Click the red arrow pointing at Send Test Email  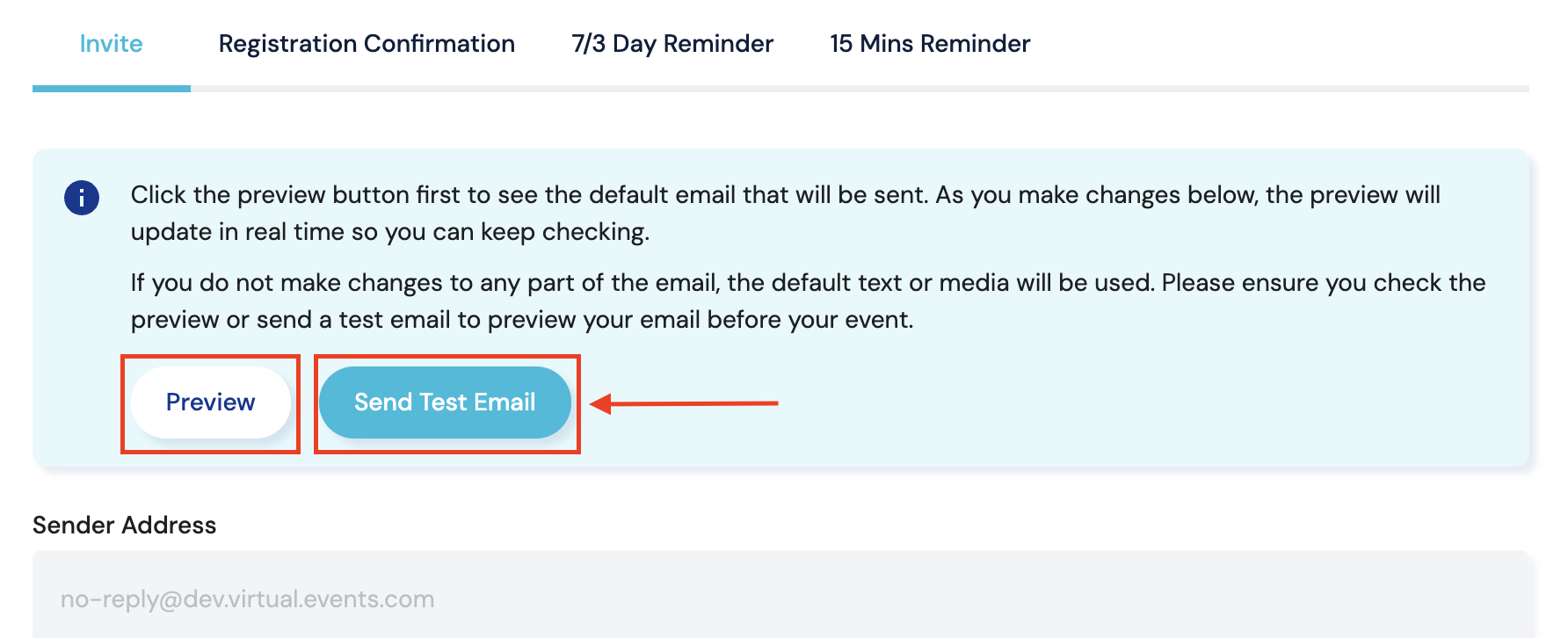[x=686, y=403]
